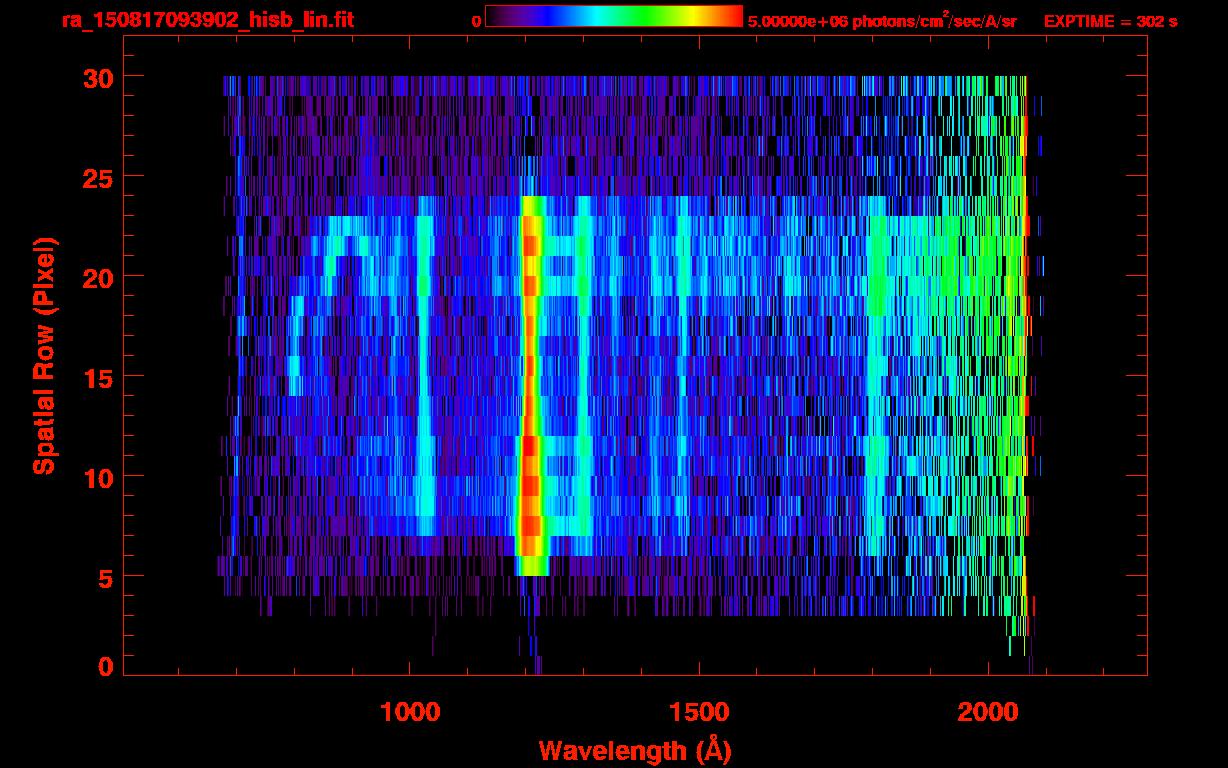Click the 1500 wavelength tick label

(699, 712)
